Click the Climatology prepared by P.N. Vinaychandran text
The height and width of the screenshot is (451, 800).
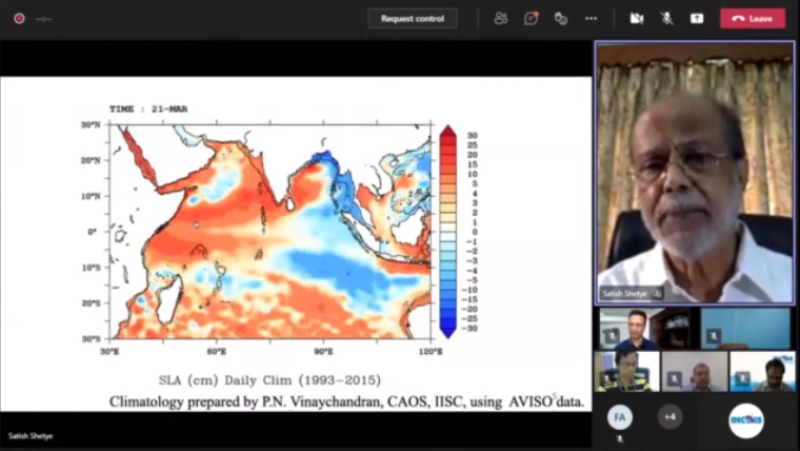point(346,402)
